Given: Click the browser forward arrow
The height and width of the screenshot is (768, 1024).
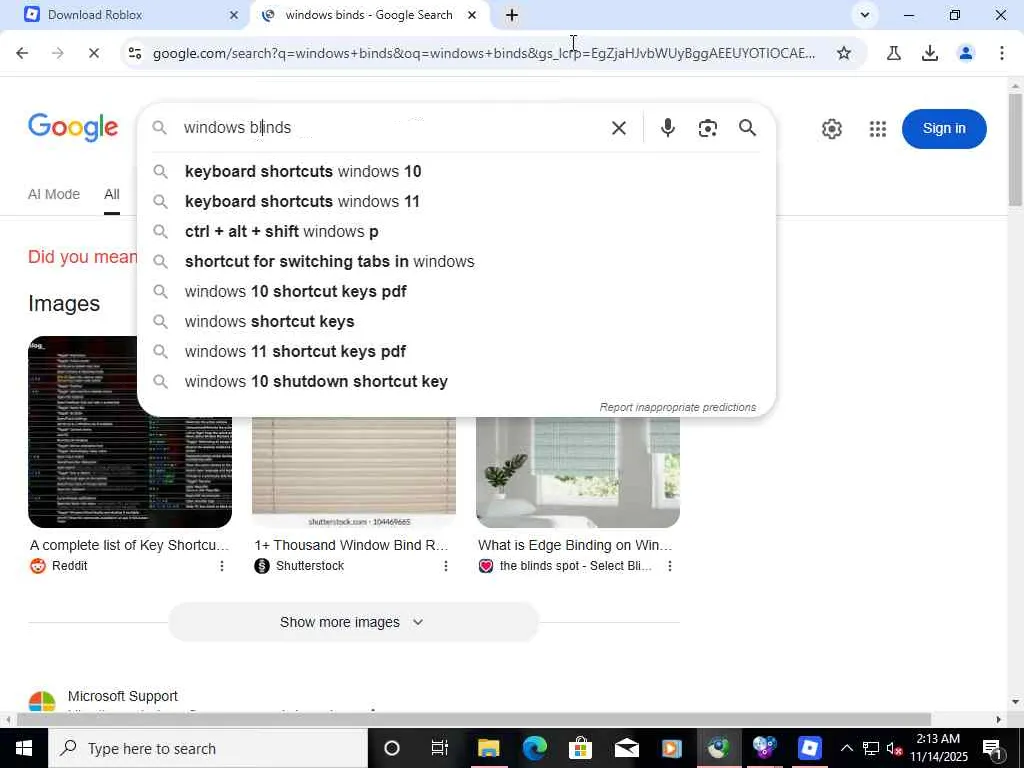Looking at the screenshot, I should [x=57, y=53].
